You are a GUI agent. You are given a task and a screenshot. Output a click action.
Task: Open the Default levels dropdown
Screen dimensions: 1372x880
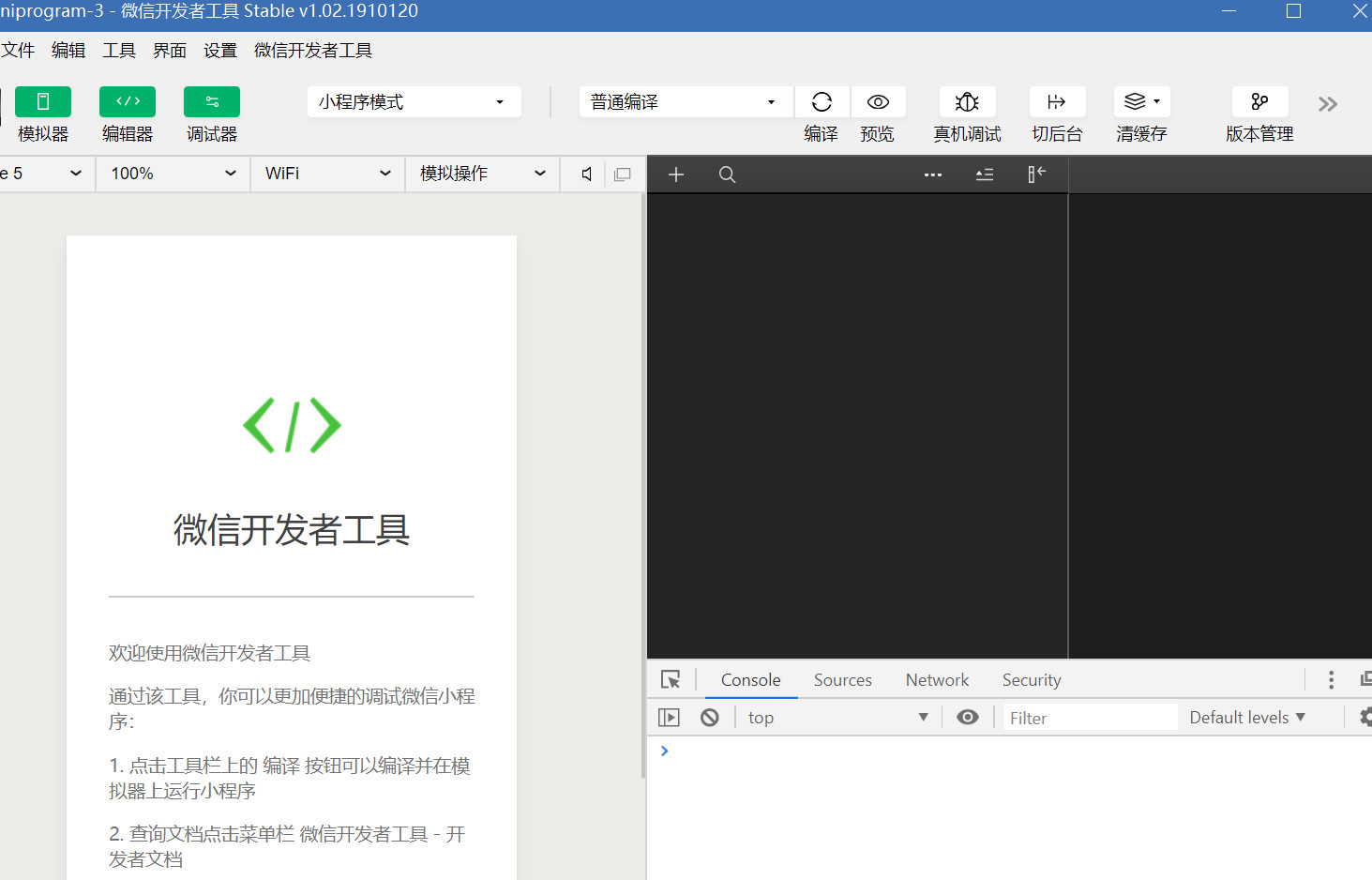pos(1246,718)
